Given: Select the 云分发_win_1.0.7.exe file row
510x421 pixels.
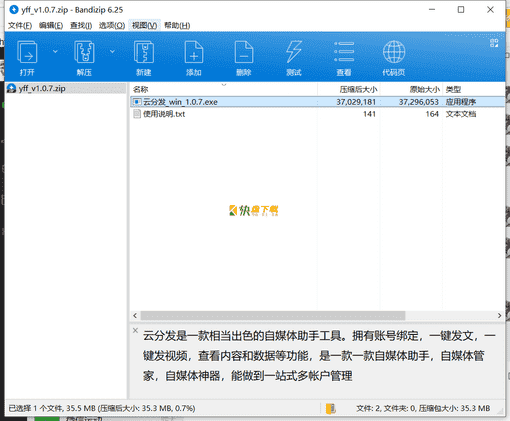Looking at the screenshot, I should pyautogui.click(x=317, y=102).
